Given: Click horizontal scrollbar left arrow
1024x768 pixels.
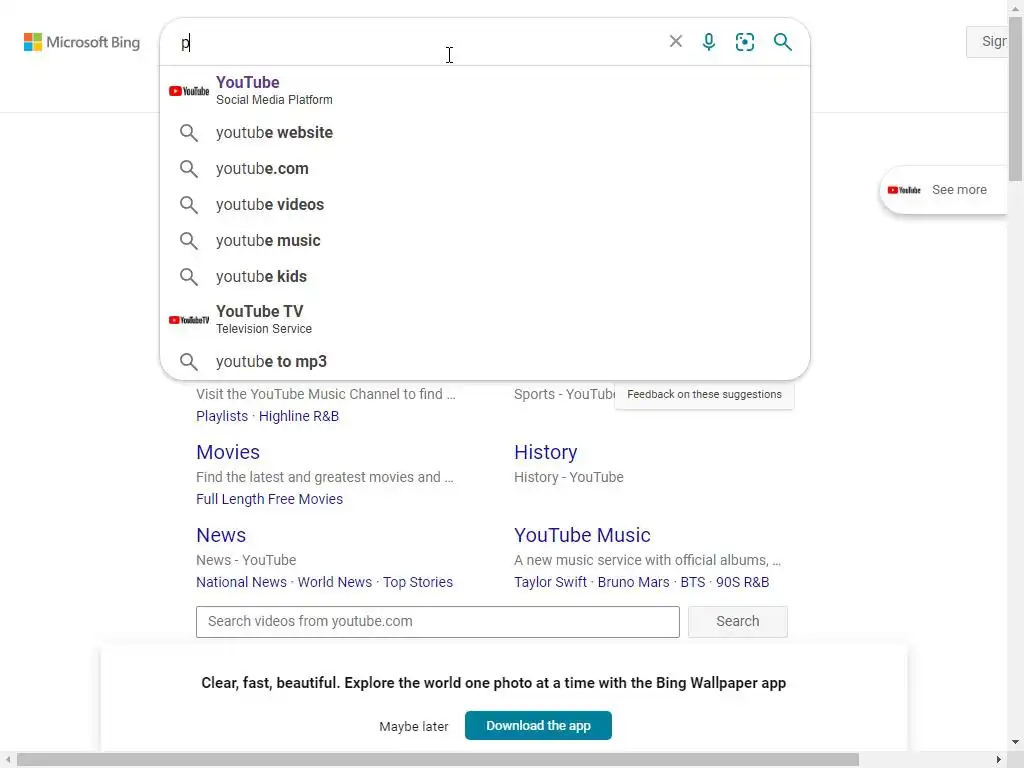Looking at the screenshot, I should click(x=7, y=760).
